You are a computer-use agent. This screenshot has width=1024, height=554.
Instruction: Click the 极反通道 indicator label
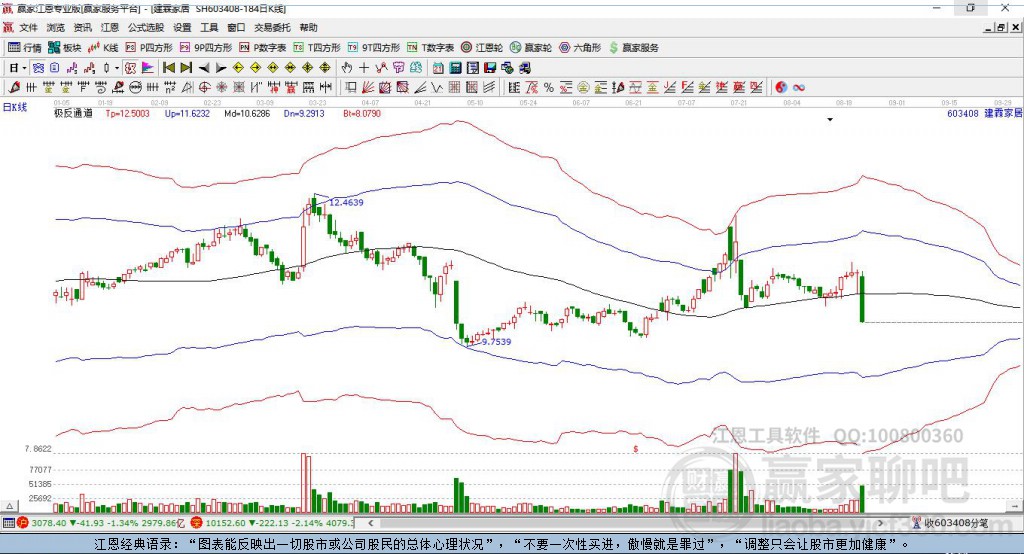pos(73,114)
